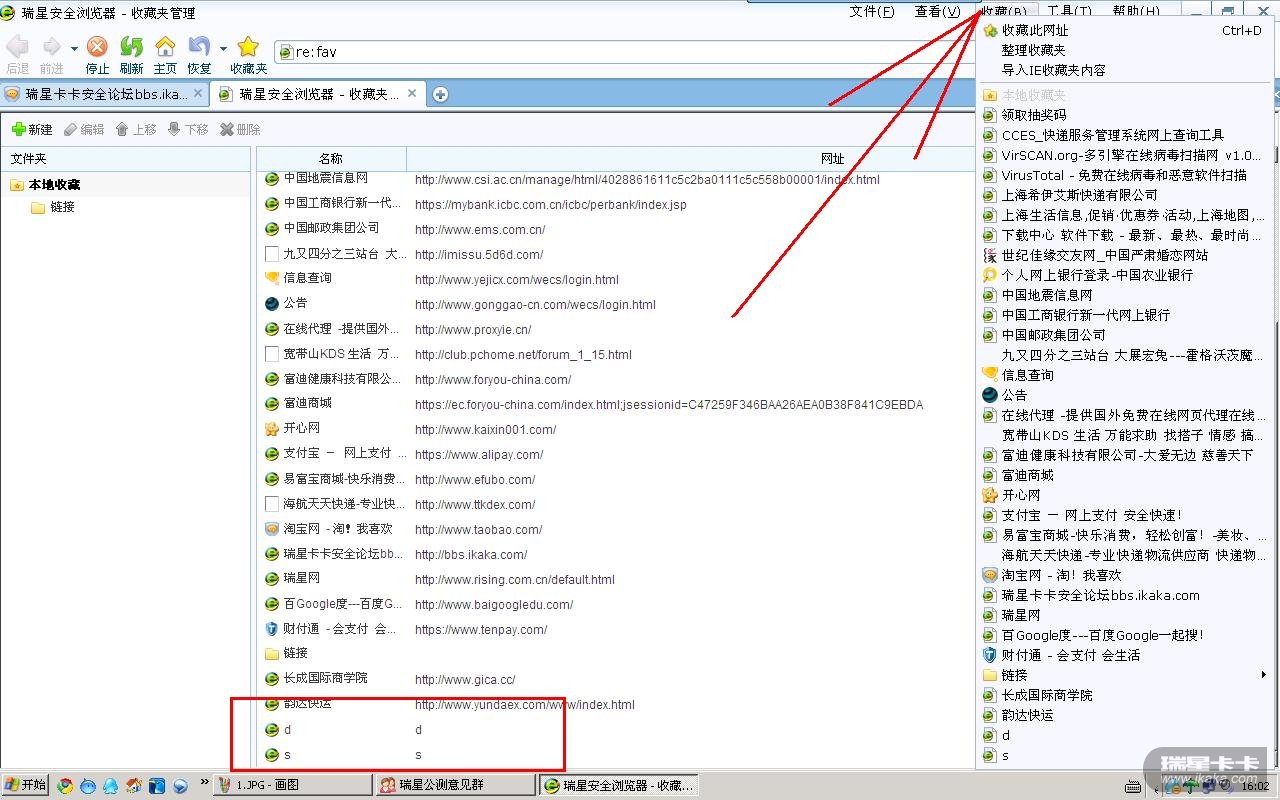Click the http://www.baigoogledu.com/ address cell
1280x800 pixels.
point(494,605)
